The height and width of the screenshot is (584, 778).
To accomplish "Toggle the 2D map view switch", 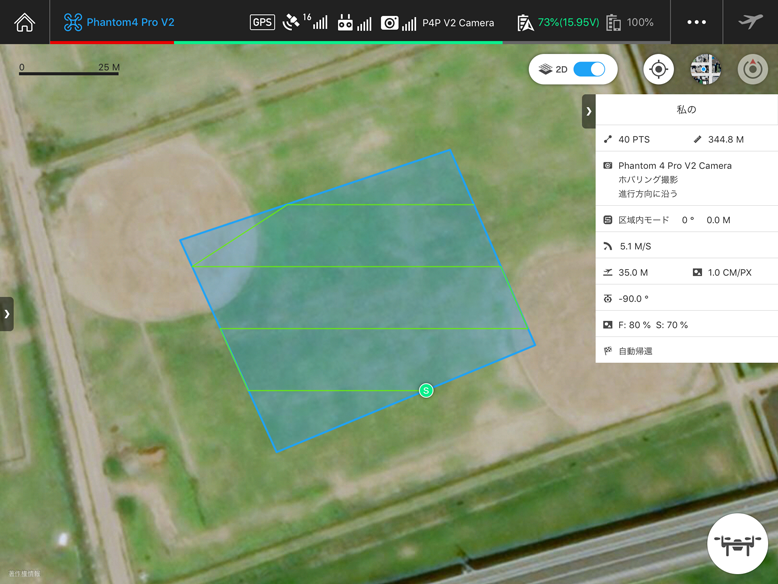I will coord(589,69).
